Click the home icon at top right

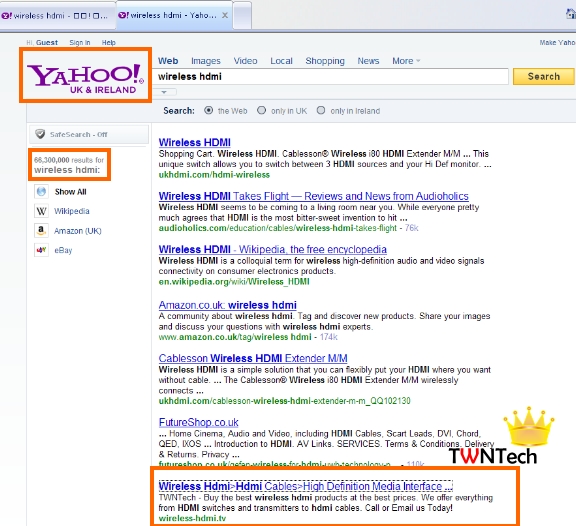tap(571, 14)
